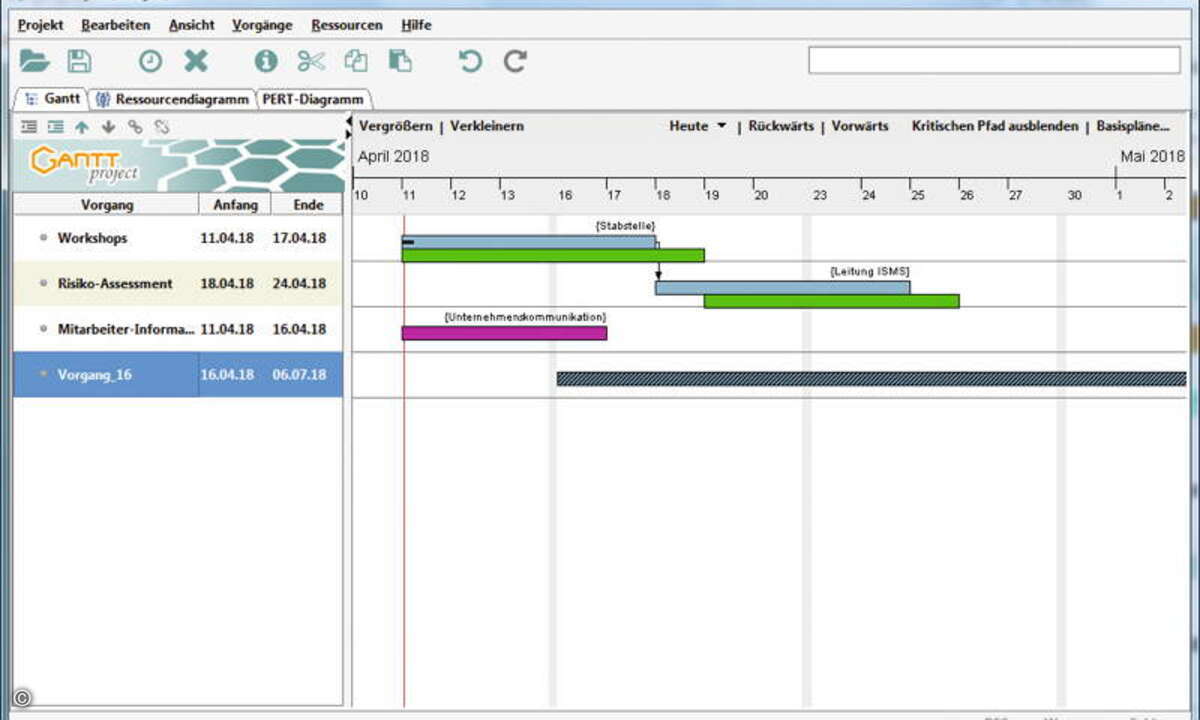Open the Heute dropdown arrow
The width and height of the screenshot is (1200, 720).
721,127
